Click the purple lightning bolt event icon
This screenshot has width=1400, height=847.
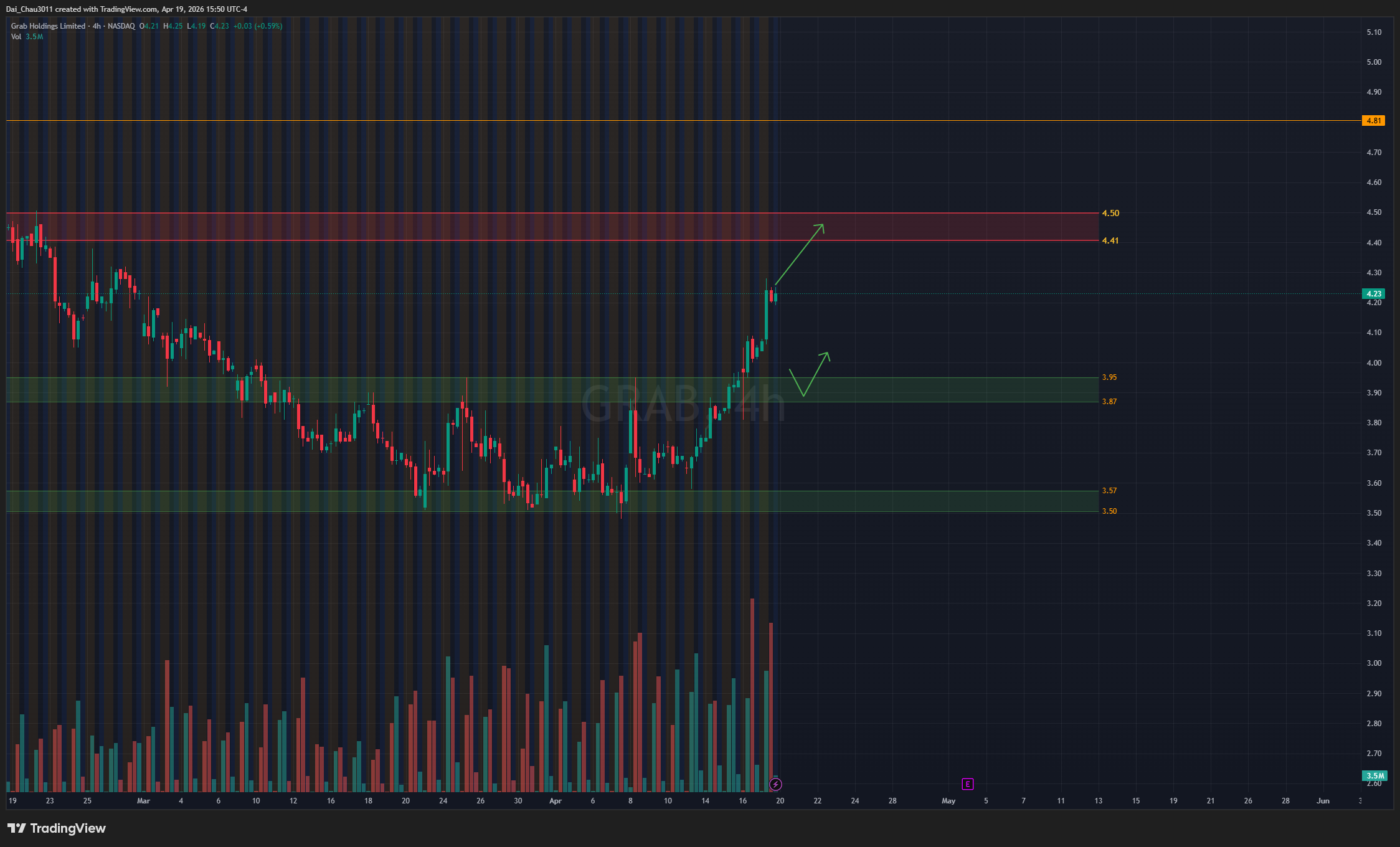click(775, 784)
